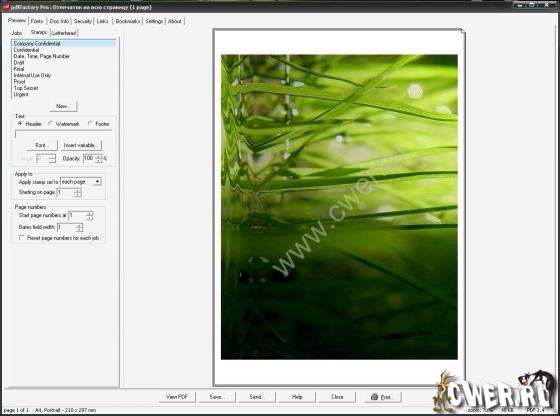The image size is (560, 416).
Task: Select the Final stamp
Action: (x=64, y=69)
